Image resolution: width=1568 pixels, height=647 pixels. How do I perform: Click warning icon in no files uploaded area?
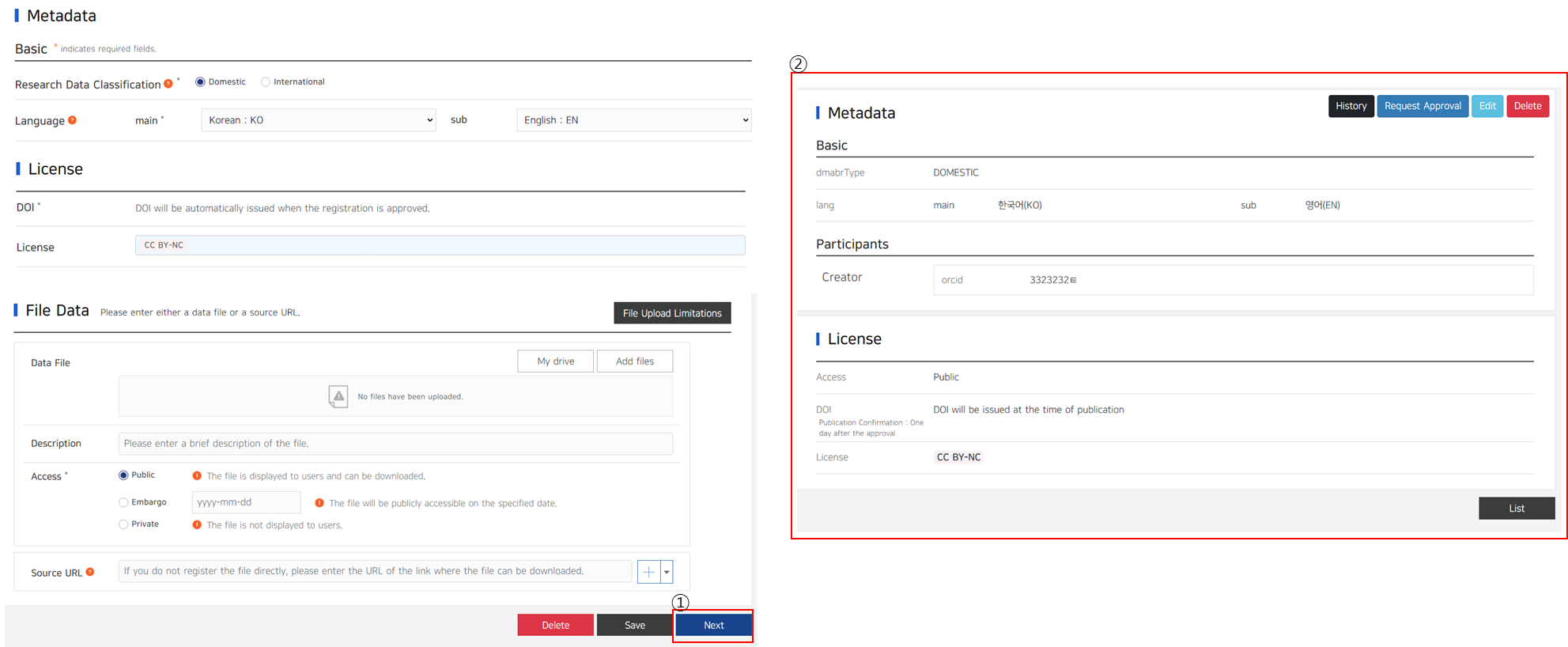point(338,396)
